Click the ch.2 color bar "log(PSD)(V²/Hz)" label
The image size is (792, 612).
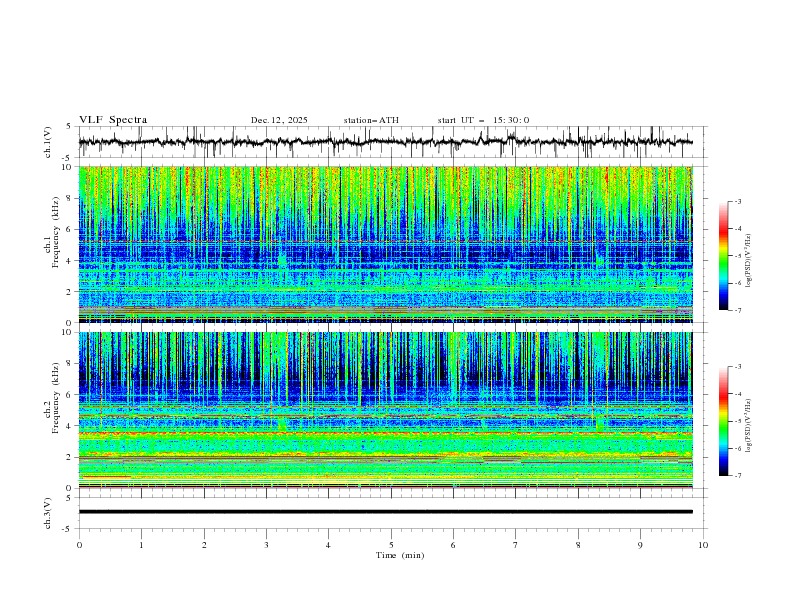coord(749,426)
